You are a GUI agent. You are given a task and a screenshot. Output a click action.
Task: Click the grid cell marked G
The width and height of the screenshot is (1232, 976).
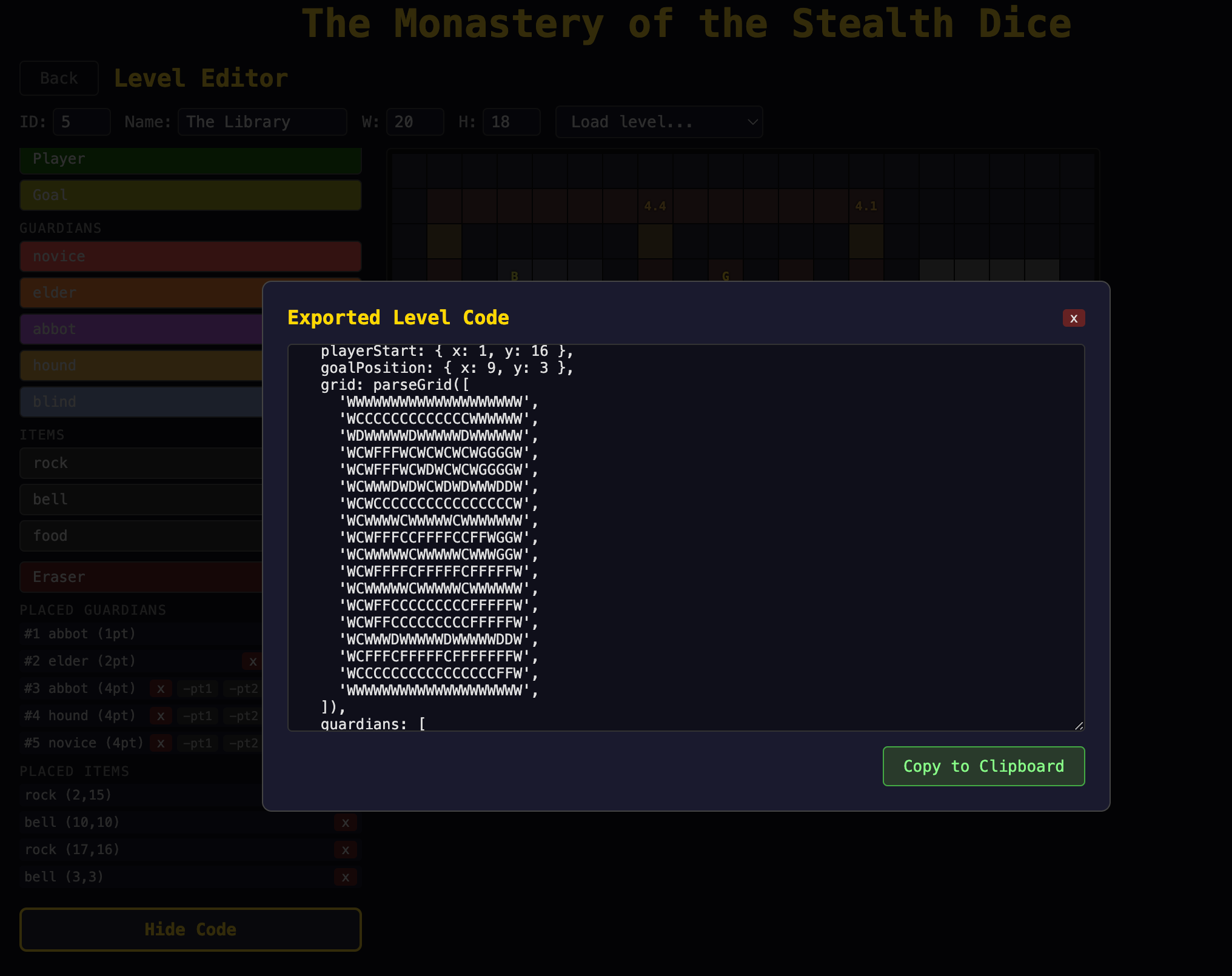pyautogui.click(x=726, y=271)
